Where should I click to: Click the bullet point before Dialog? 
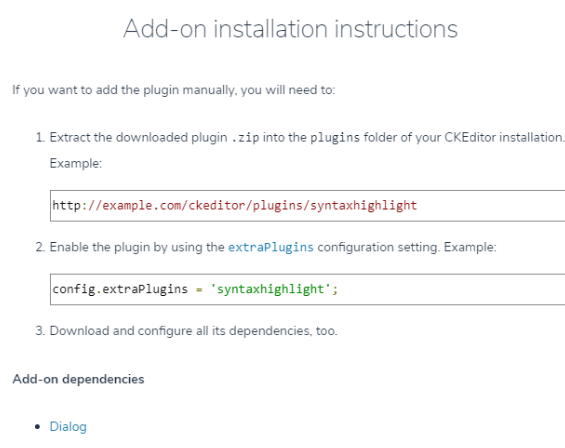point(38,427)
